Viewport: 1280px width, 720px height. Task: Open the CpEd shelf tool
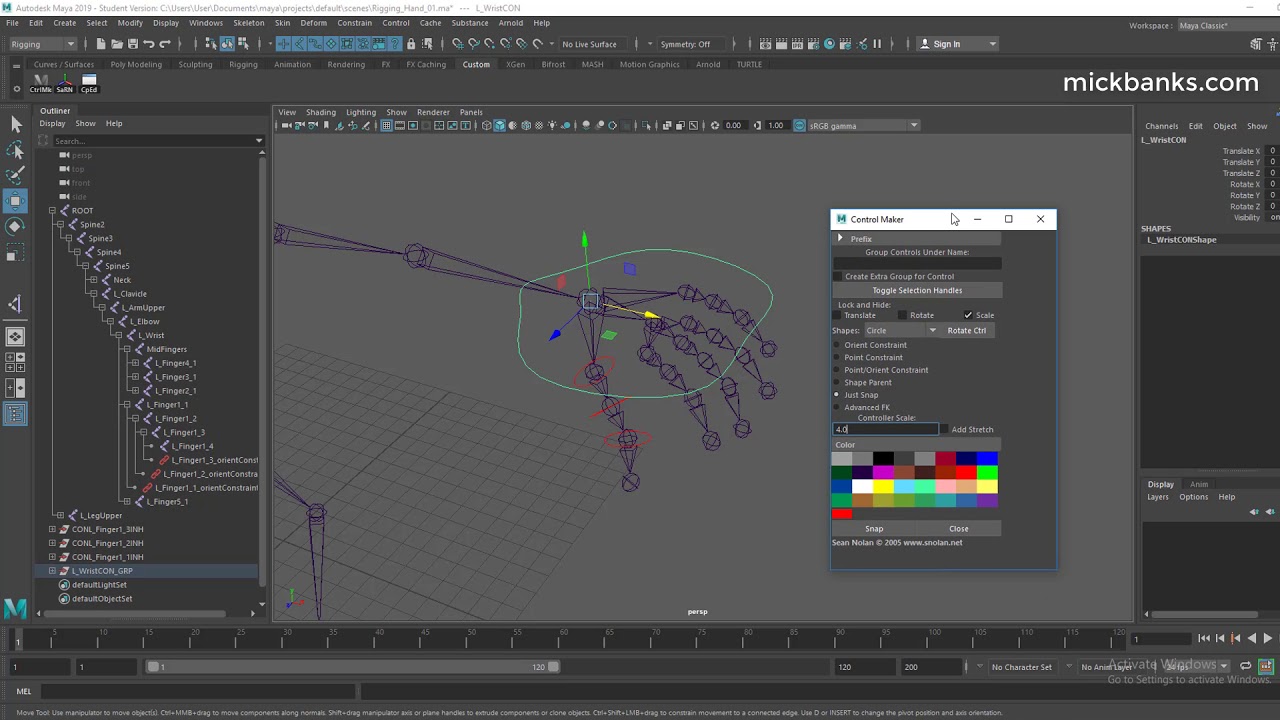[89, 82]
